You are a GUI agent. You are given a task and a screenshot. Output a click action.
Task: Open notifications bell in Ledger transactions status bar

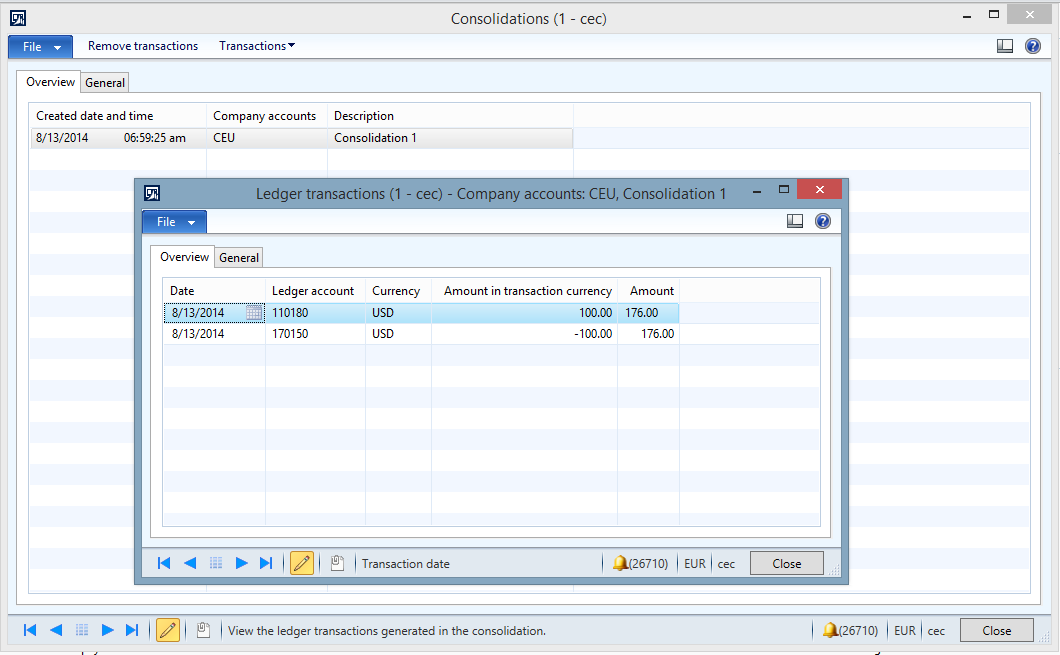(621, 563)
